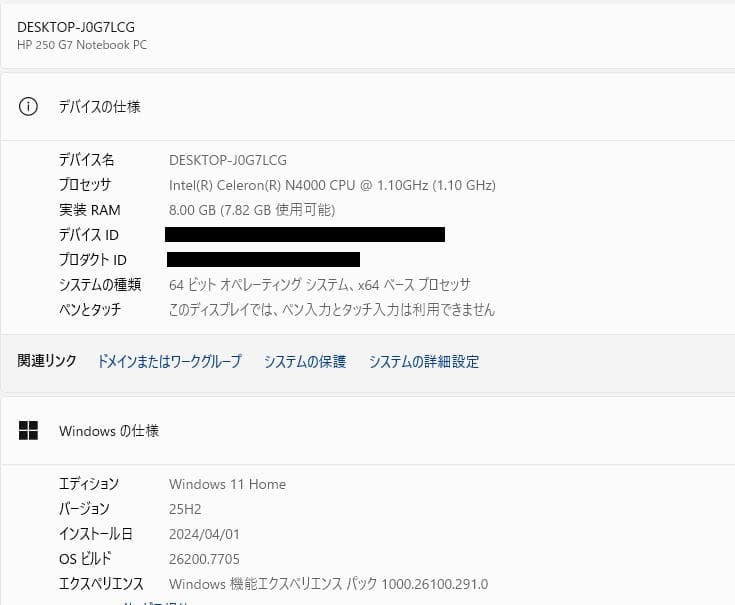
Task: Click the ペンとタッチ label
Action: tap(90, 309)
